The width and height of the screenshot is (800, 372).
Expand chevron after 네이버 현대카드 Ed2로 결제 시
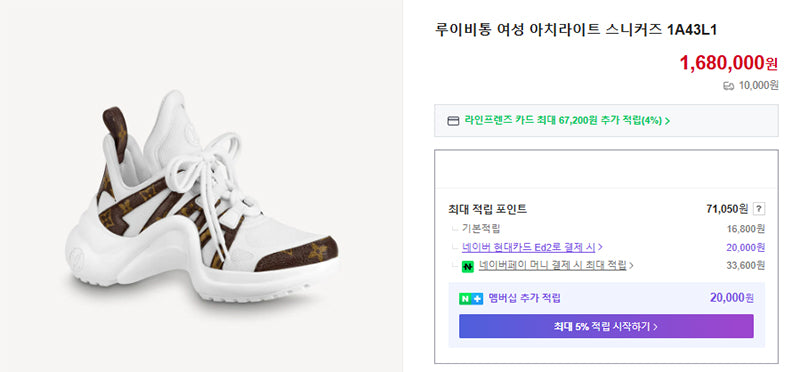[x=601, y=247]
